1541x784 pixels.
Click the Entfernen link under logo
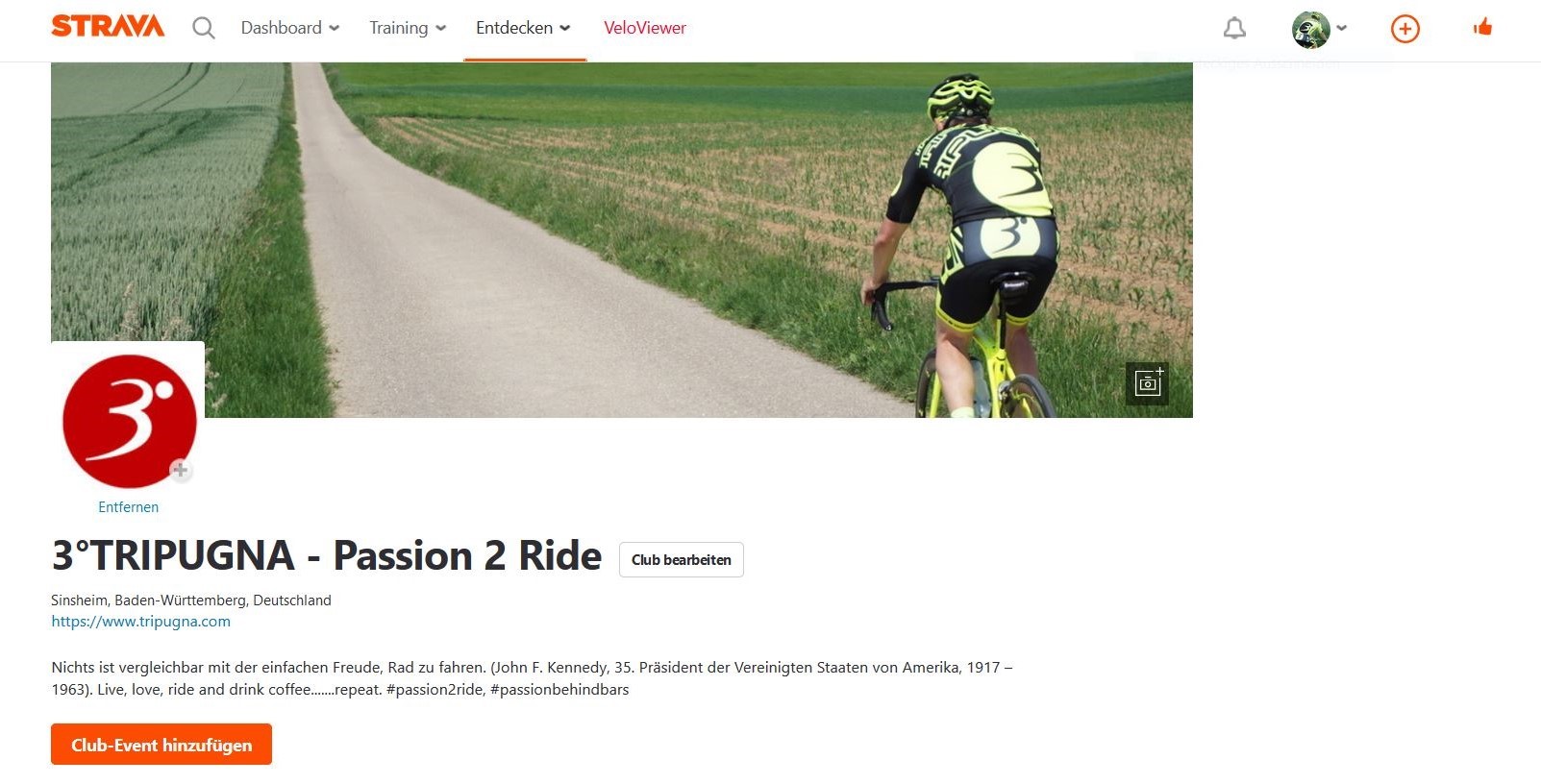tap(129, 507)
